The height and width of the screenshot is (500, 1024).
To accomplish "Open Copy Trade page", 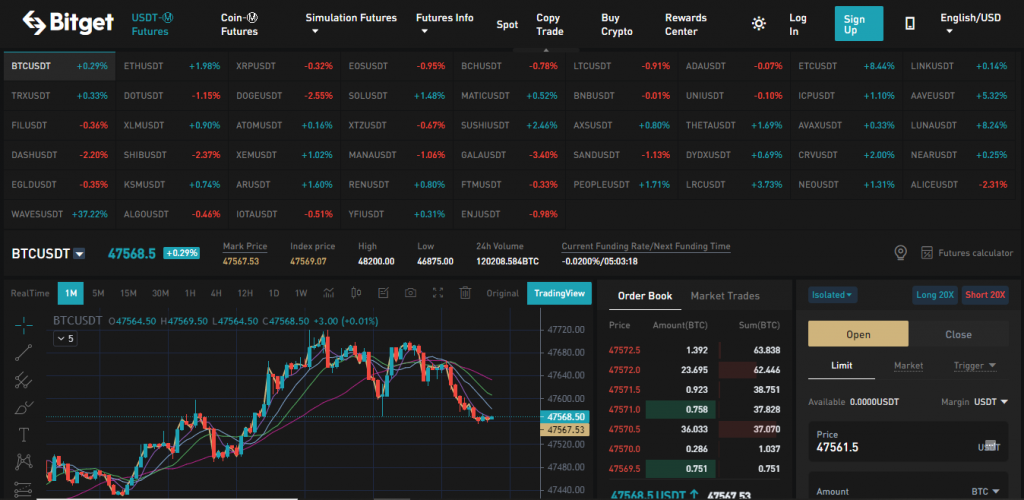I will [550, 24].
